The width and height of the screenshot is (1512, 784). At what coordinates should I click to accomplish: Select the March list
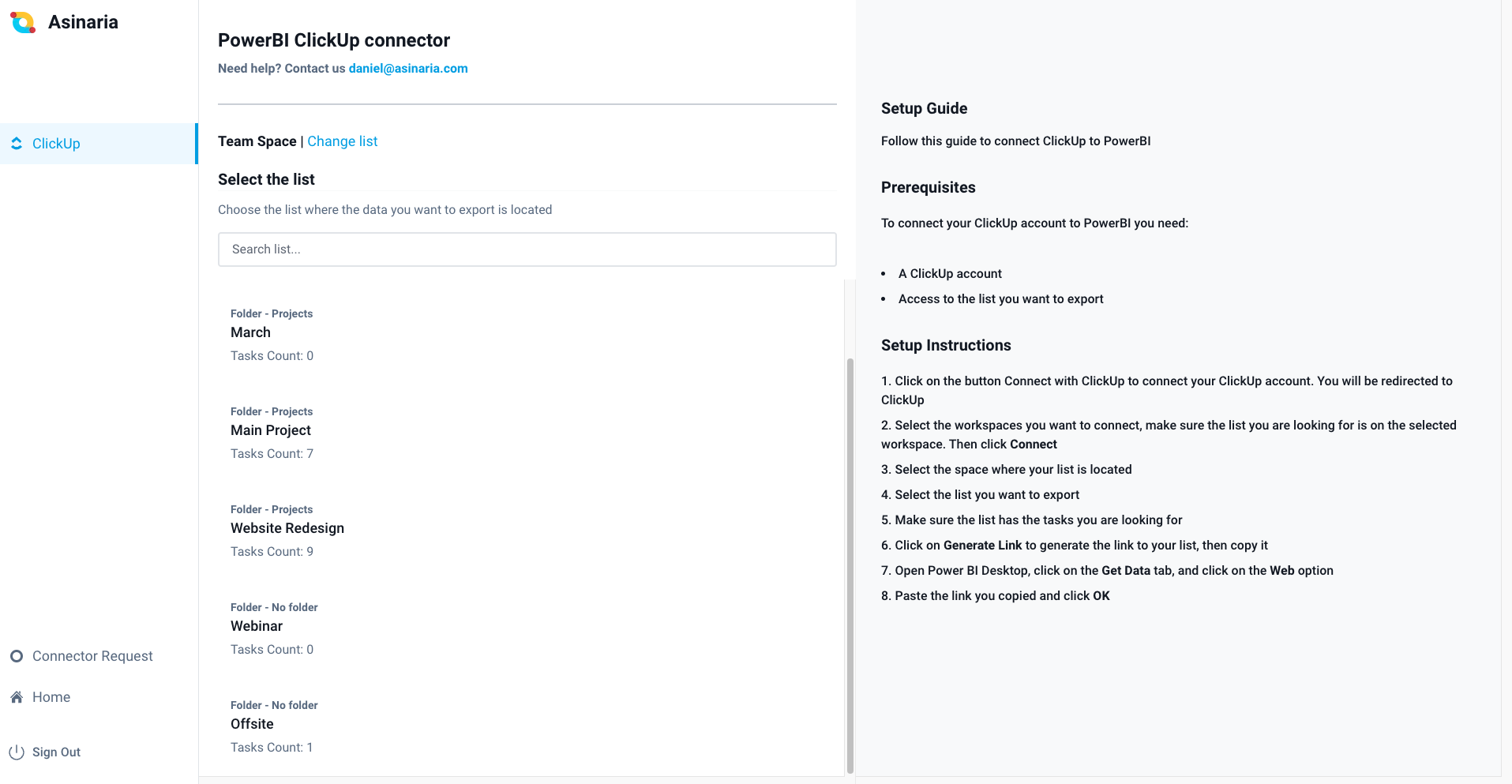coord(250,332)
